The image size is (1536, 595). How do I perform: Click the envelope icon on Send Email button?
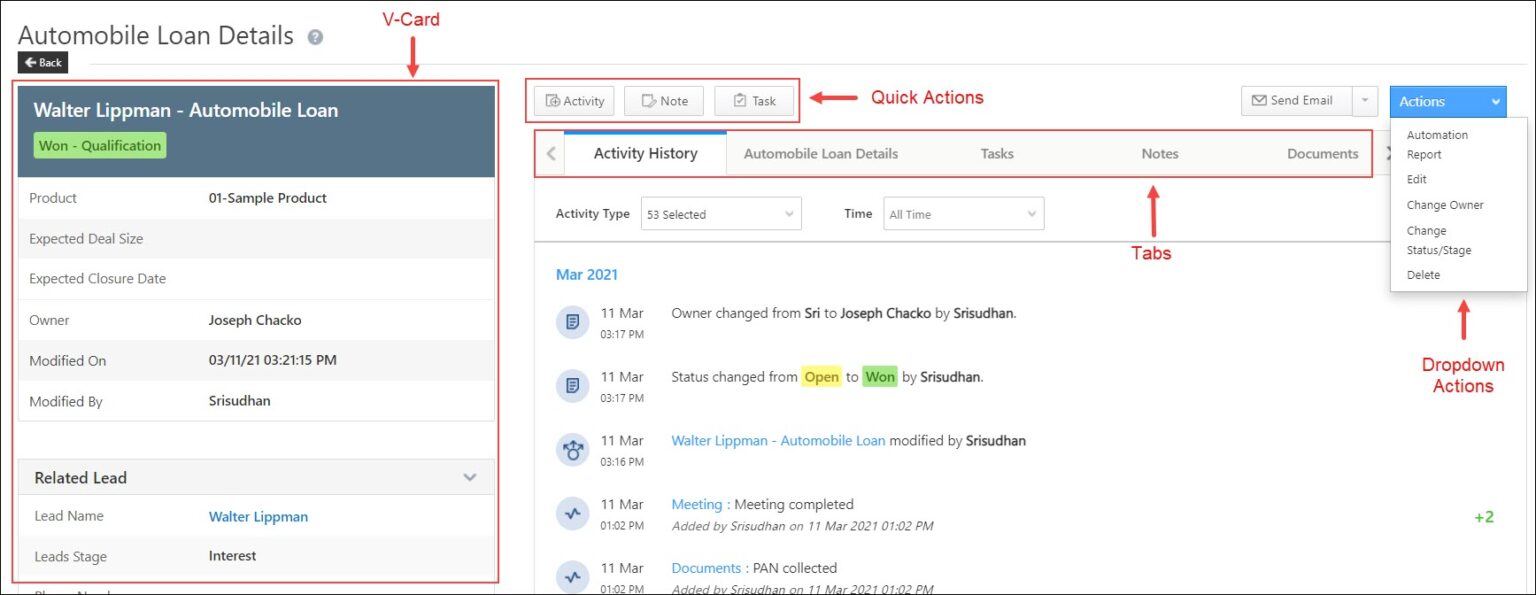click(x=1262, y=100)
